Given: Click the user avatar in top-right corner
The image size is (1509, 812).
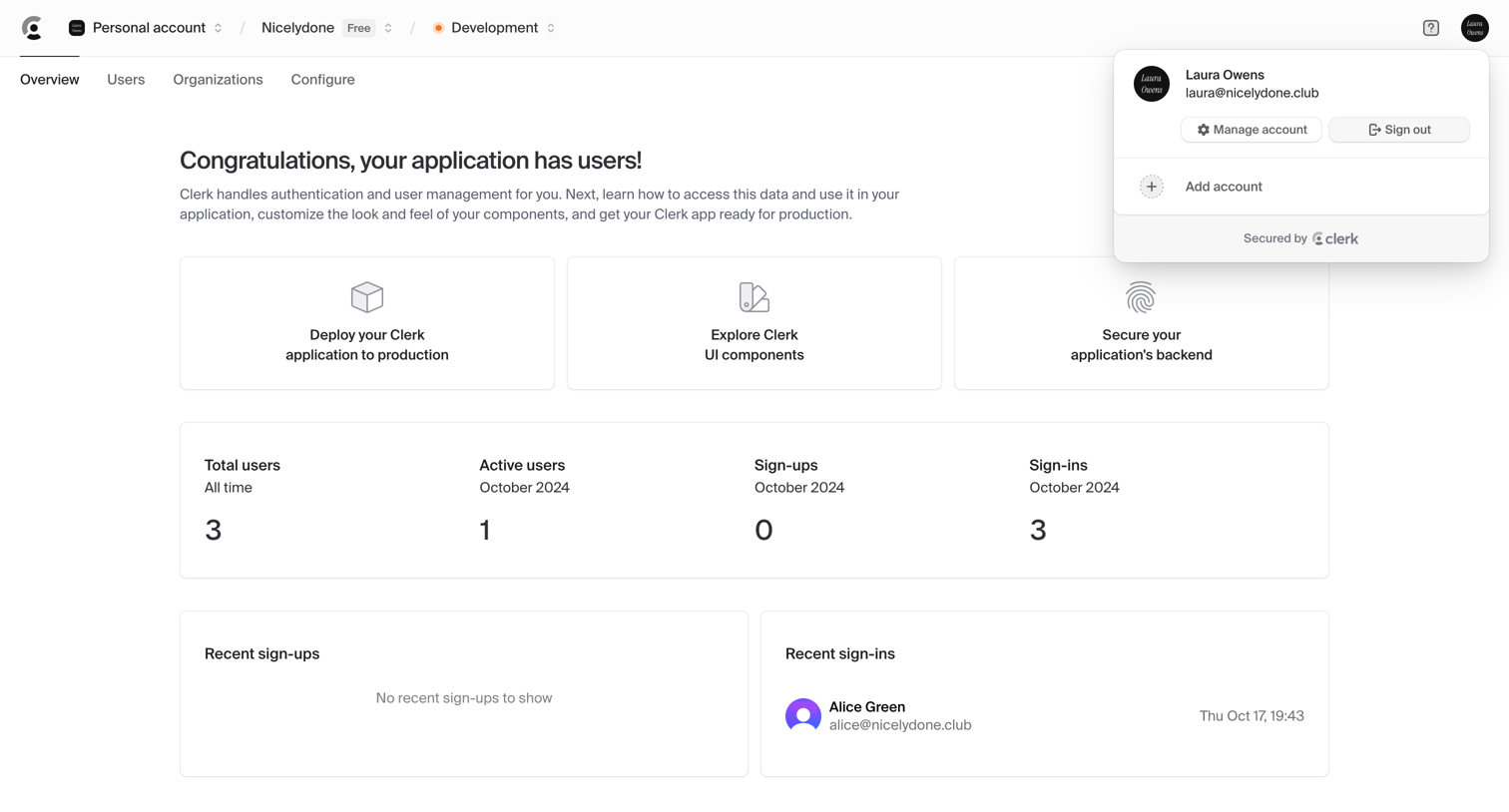Looking at the screenshot, I should 1474,28.
